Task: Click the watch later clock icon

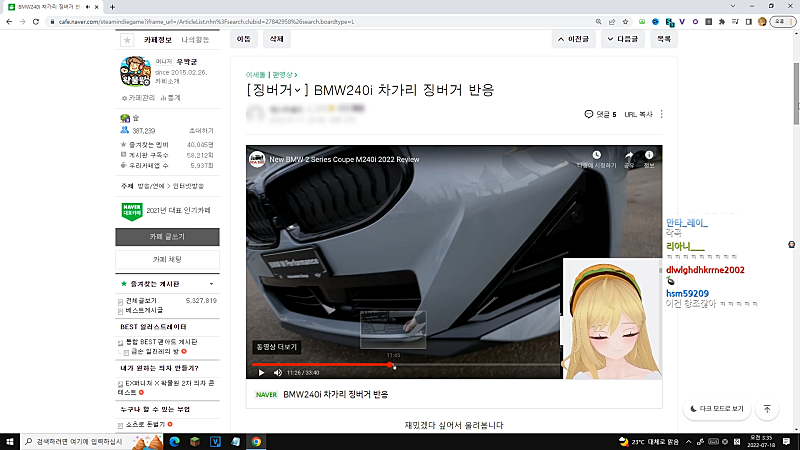Action: 596,156
